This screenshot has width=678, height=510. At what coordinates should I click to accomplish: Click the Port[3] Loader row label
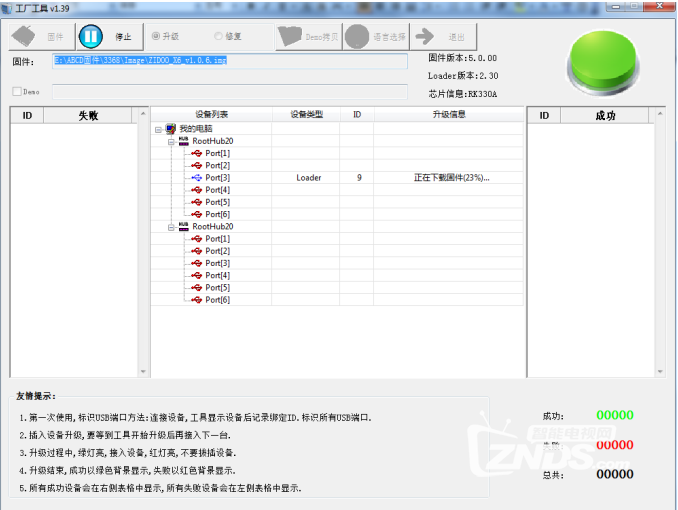point(217,177)
